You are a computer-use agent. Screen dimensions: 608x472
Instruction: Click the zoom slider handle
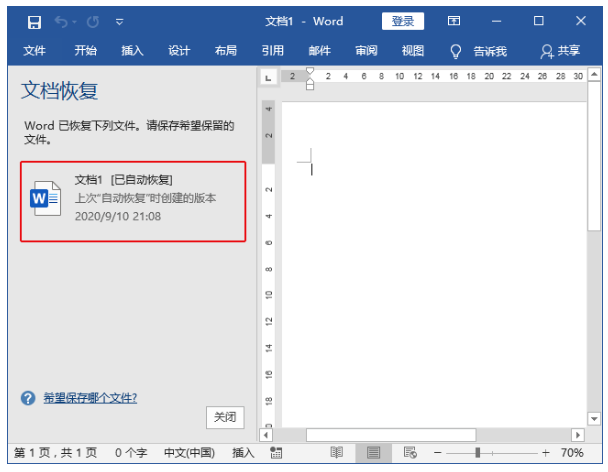[x=478, y=453]
